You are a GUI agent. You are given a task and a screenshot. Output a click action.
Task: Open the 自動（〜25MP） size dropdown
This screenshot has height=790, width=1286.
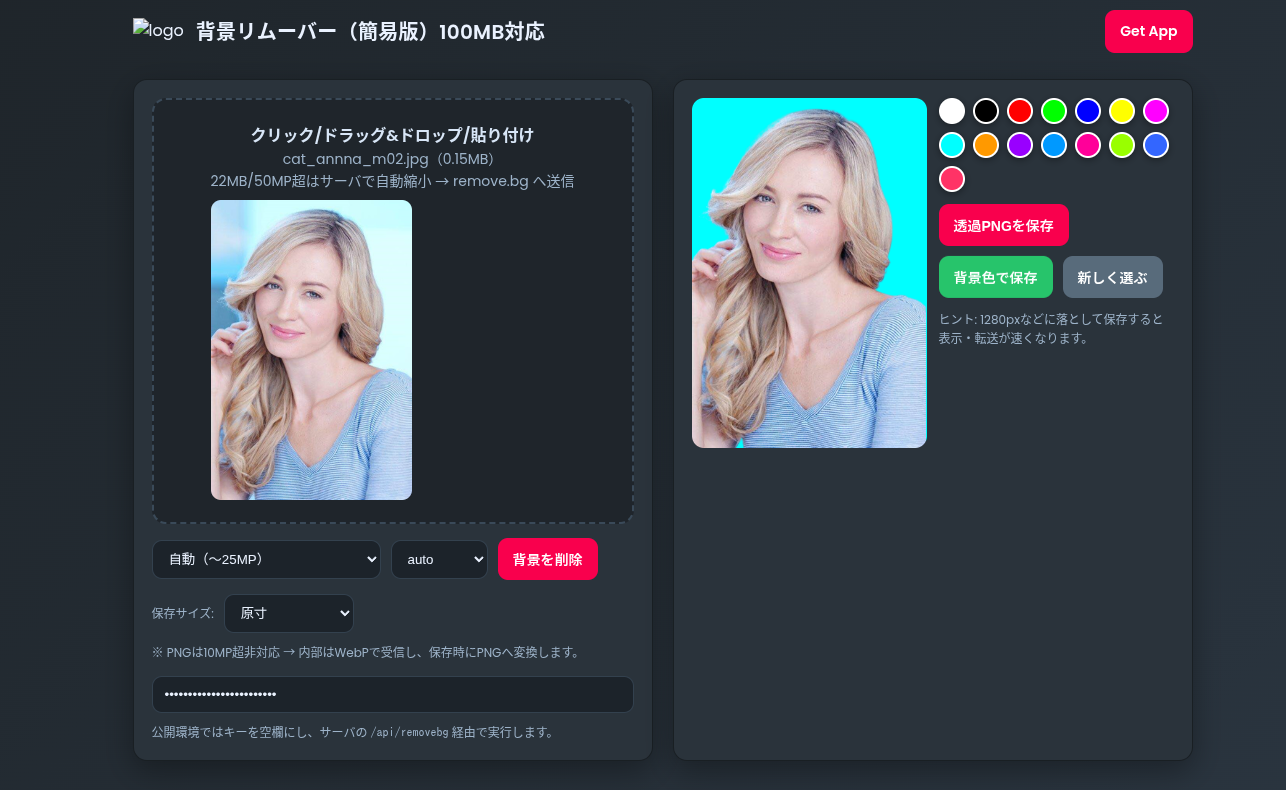click(x=266, y=559)
